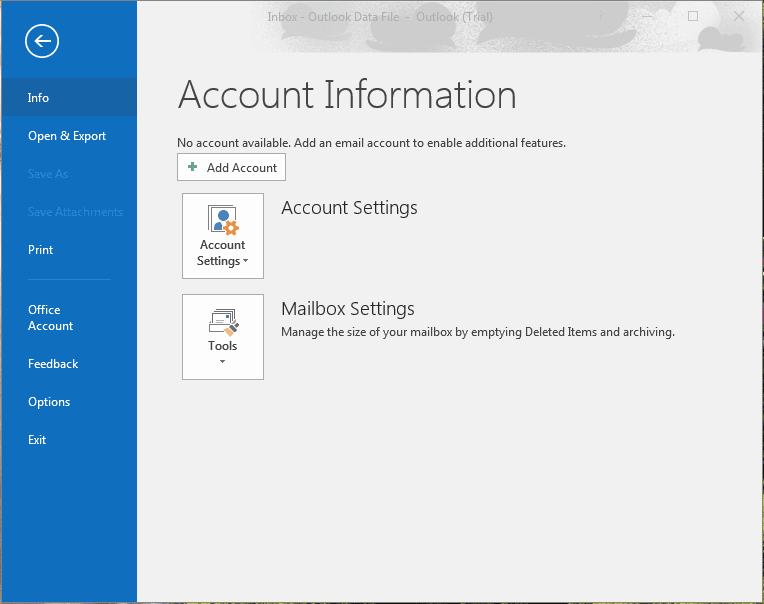This screenshot has height=604, width=764.
Task: Close the Outlook window
Action: click(x=739, y=16)
